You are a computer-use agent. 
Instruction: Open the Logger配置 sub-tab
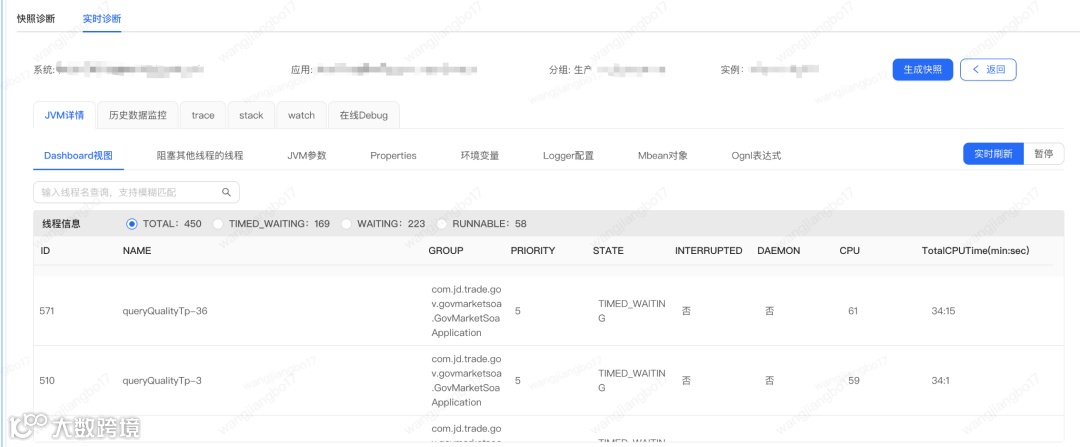[x=568, y=156]
